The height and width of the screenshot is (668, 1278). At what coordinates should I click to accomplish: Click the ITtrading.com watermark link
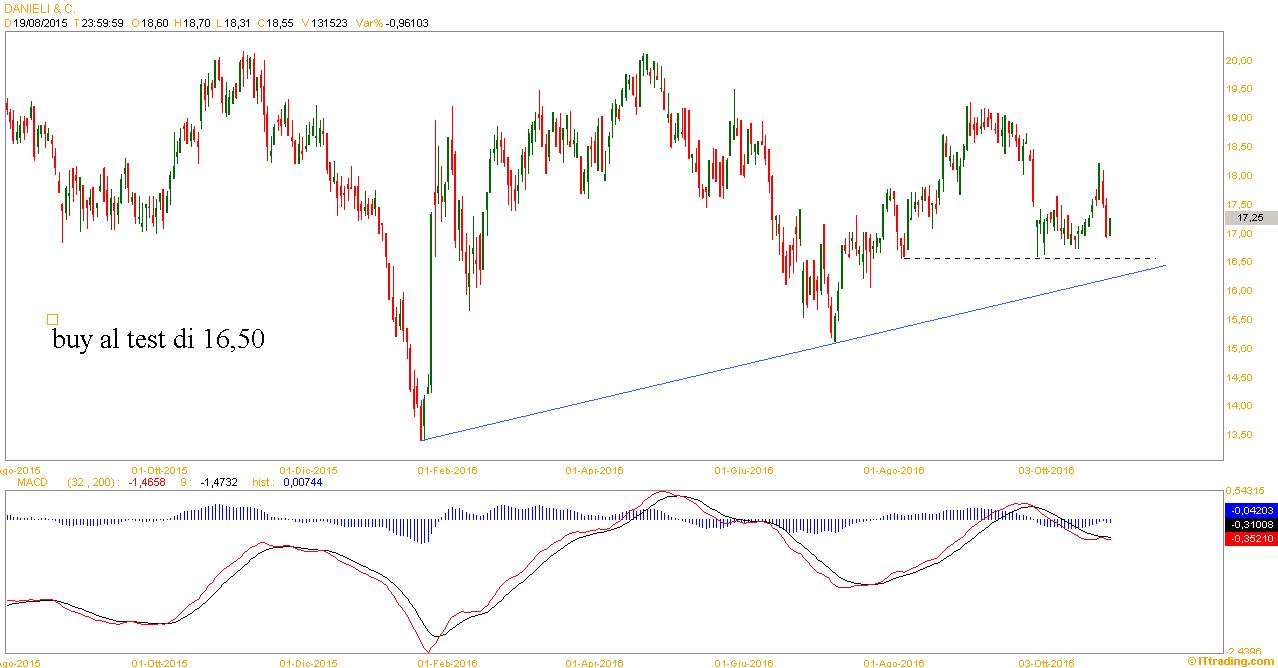coord(1231,661)
